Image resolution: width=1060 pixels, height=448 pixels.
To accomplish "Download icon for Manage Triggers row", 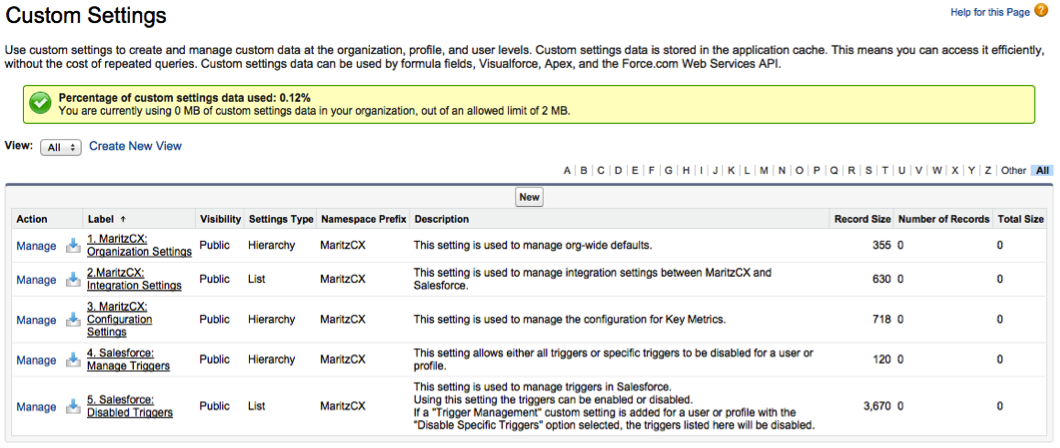I will [x=72, y=360].
